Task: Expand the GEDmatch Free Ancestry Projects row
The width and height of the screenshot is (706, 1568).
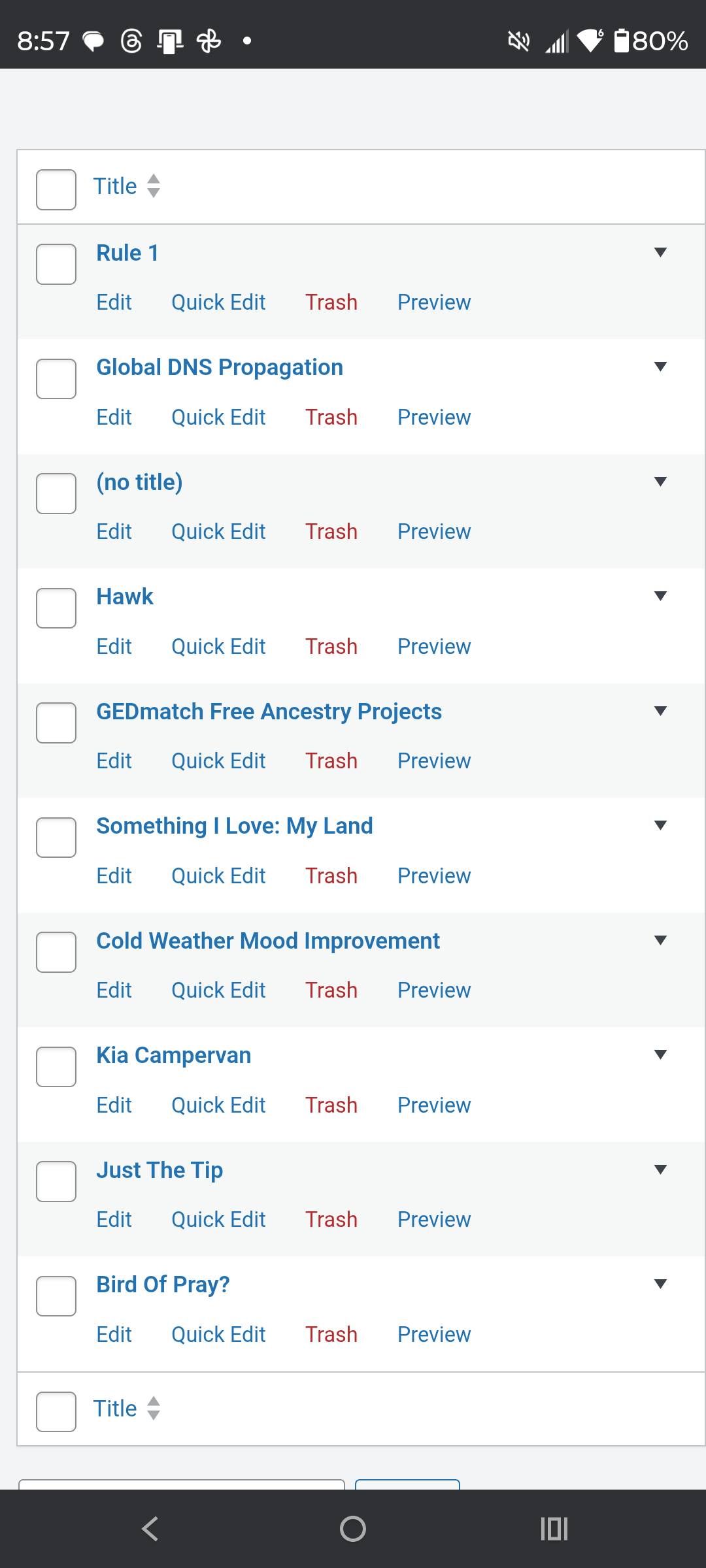Action: click(660, 711)
